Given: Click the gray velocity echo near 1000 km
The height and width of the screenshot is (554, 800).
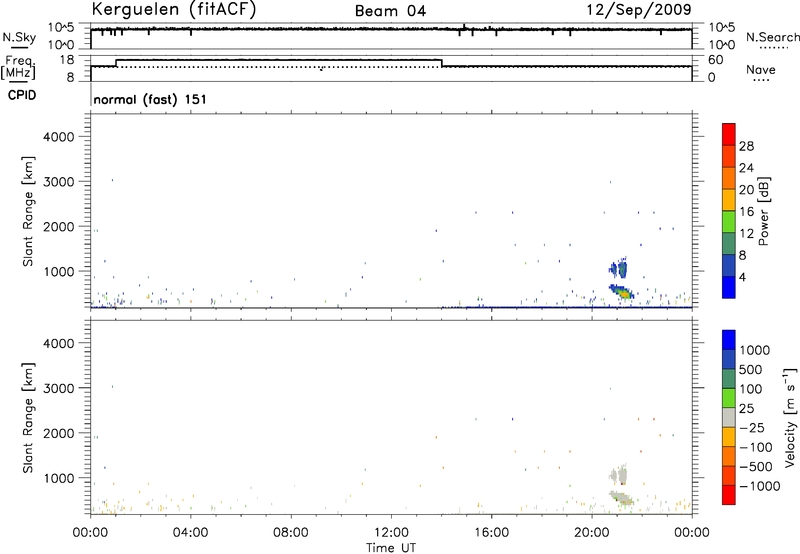Looking at the screenshot, I should click(618, 475).
